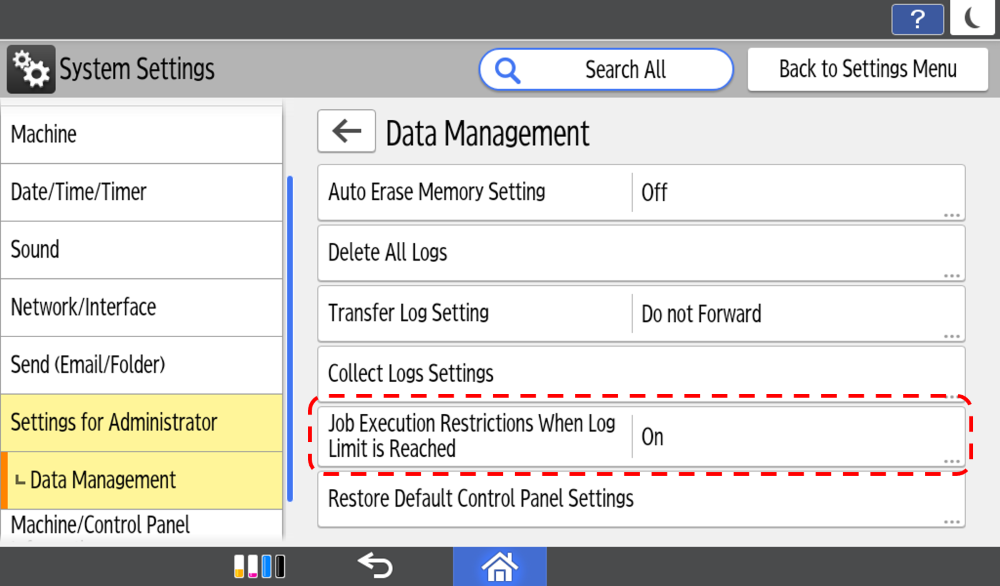Image resolution: width=1000 pixels, height=586 pixels.
Task: Tap the help question mark icon
Action: click(917, 19)
